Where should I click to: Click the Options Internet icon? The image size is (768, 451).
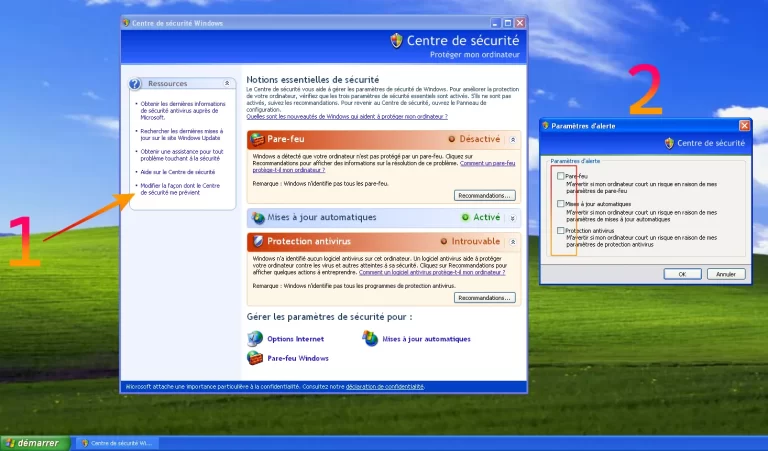(255, 338)
